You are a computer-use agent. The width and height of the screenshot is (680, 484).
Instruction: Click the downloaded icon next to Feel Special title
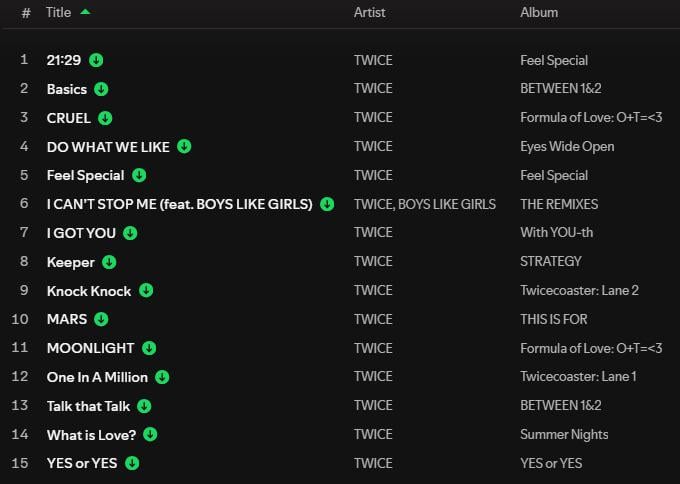[x=139, y=175]
